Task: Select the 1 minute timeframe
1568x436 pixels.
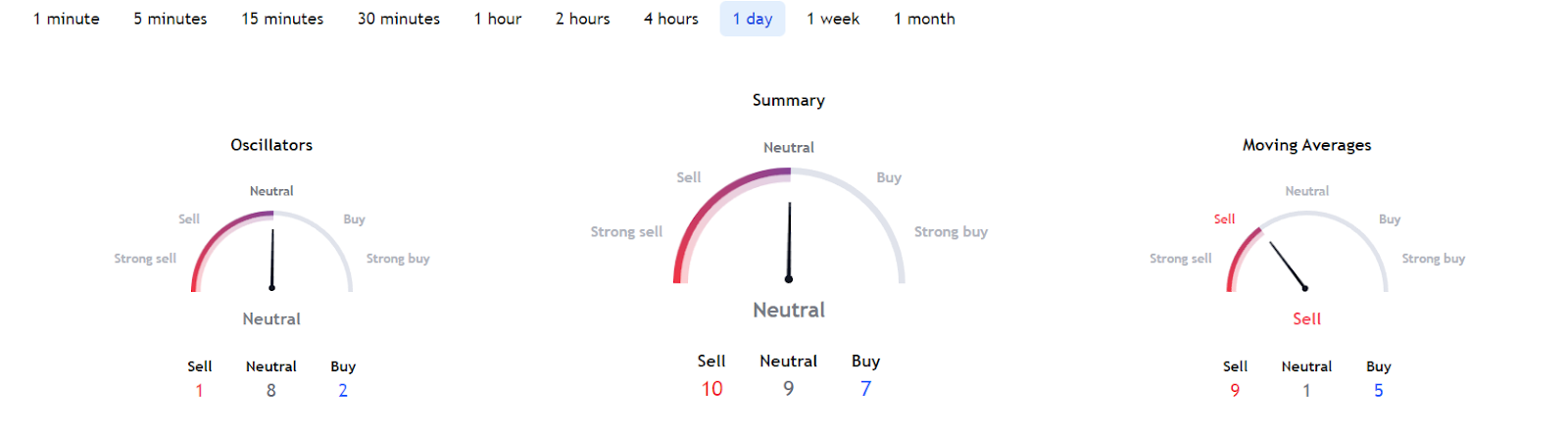Action: click(67, 19)
